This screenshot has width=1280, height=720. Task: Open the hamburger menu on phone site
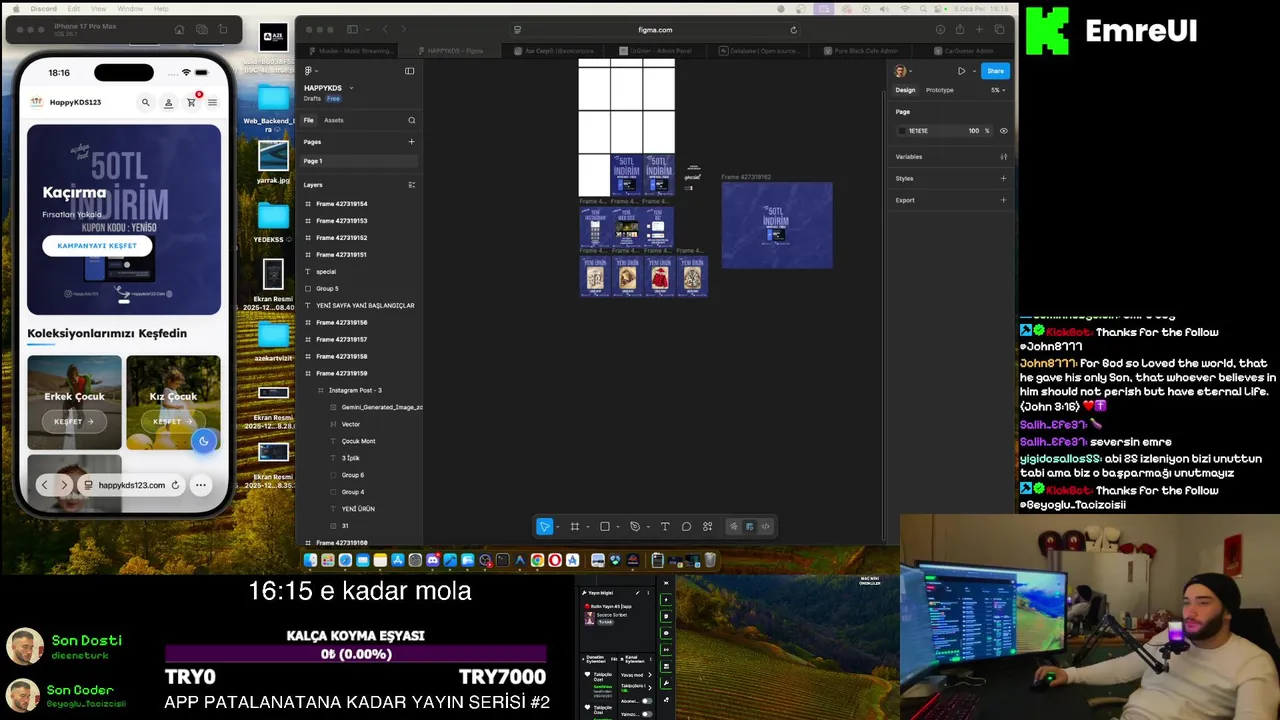[212, 102]
